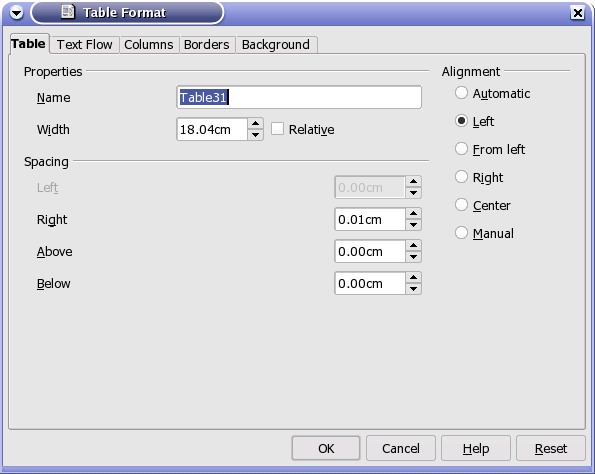The width and height of the screenshot is (595, 474).
Task: Decrease Right spacing with down arrow
Action: coord(413,225)
